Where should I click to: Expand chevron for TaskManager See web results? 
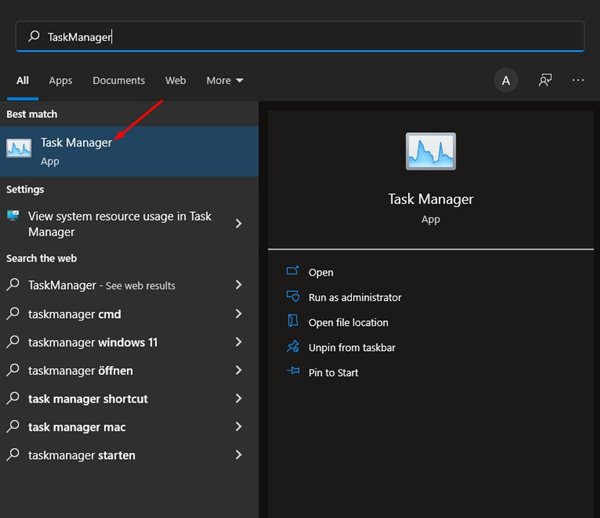click(238, 285)
